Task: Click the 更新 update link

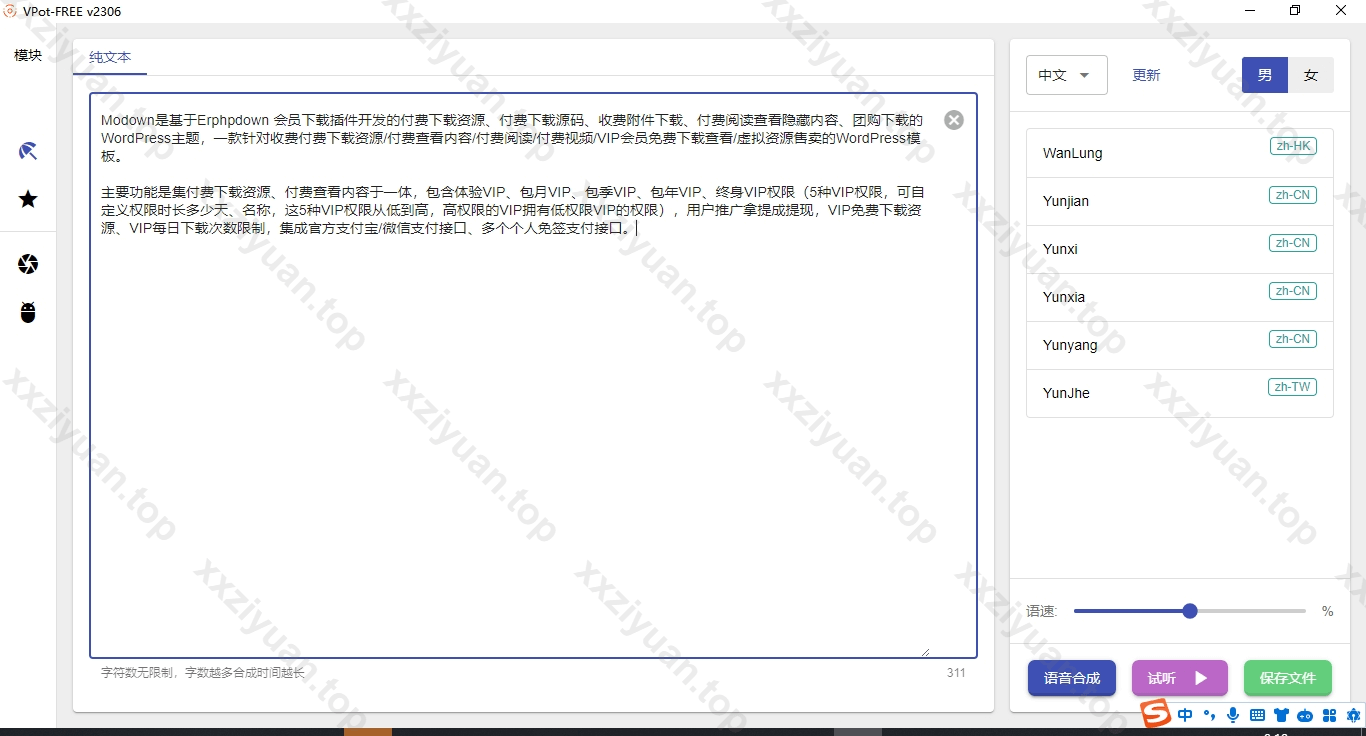Action: tap(1146, 75)
